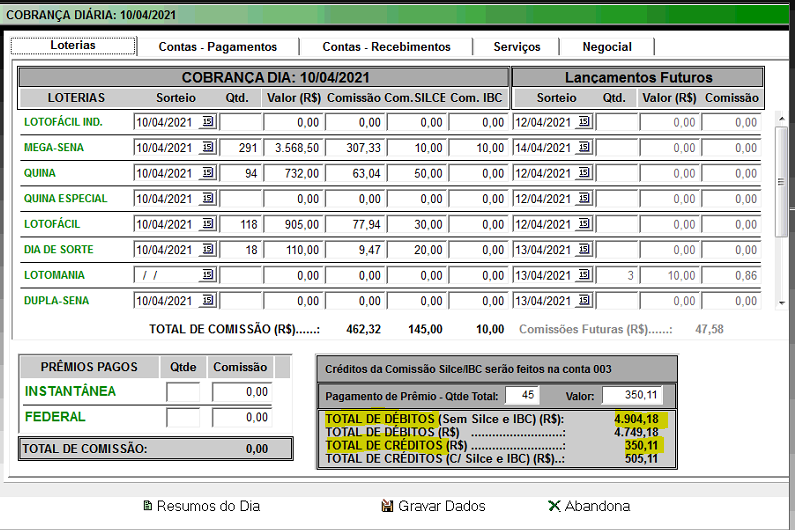Click the lottery list scroll down arrow
795x530 pixels.
tap(781, 303)
